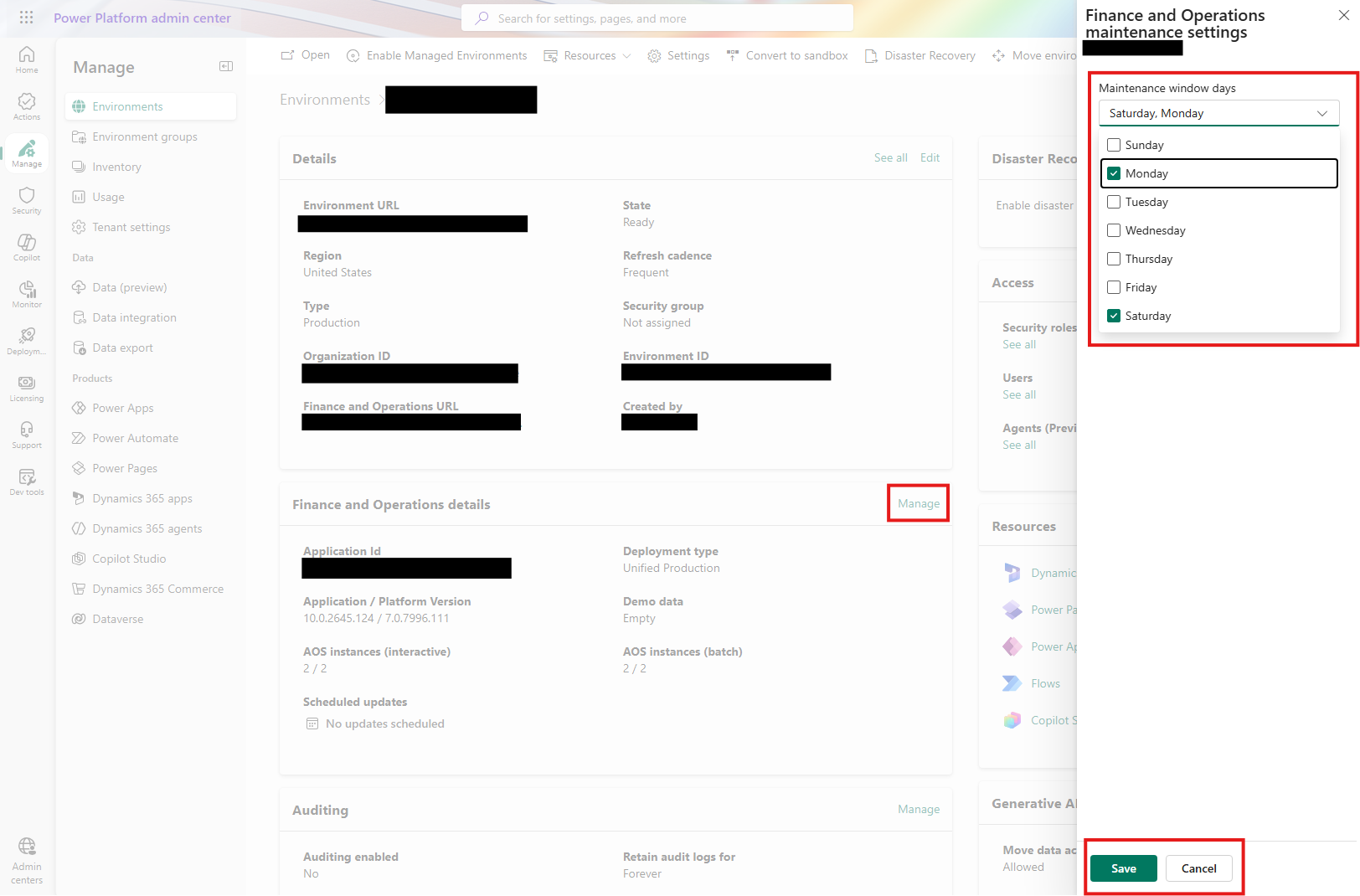Save the maintenance settings

1124,868
